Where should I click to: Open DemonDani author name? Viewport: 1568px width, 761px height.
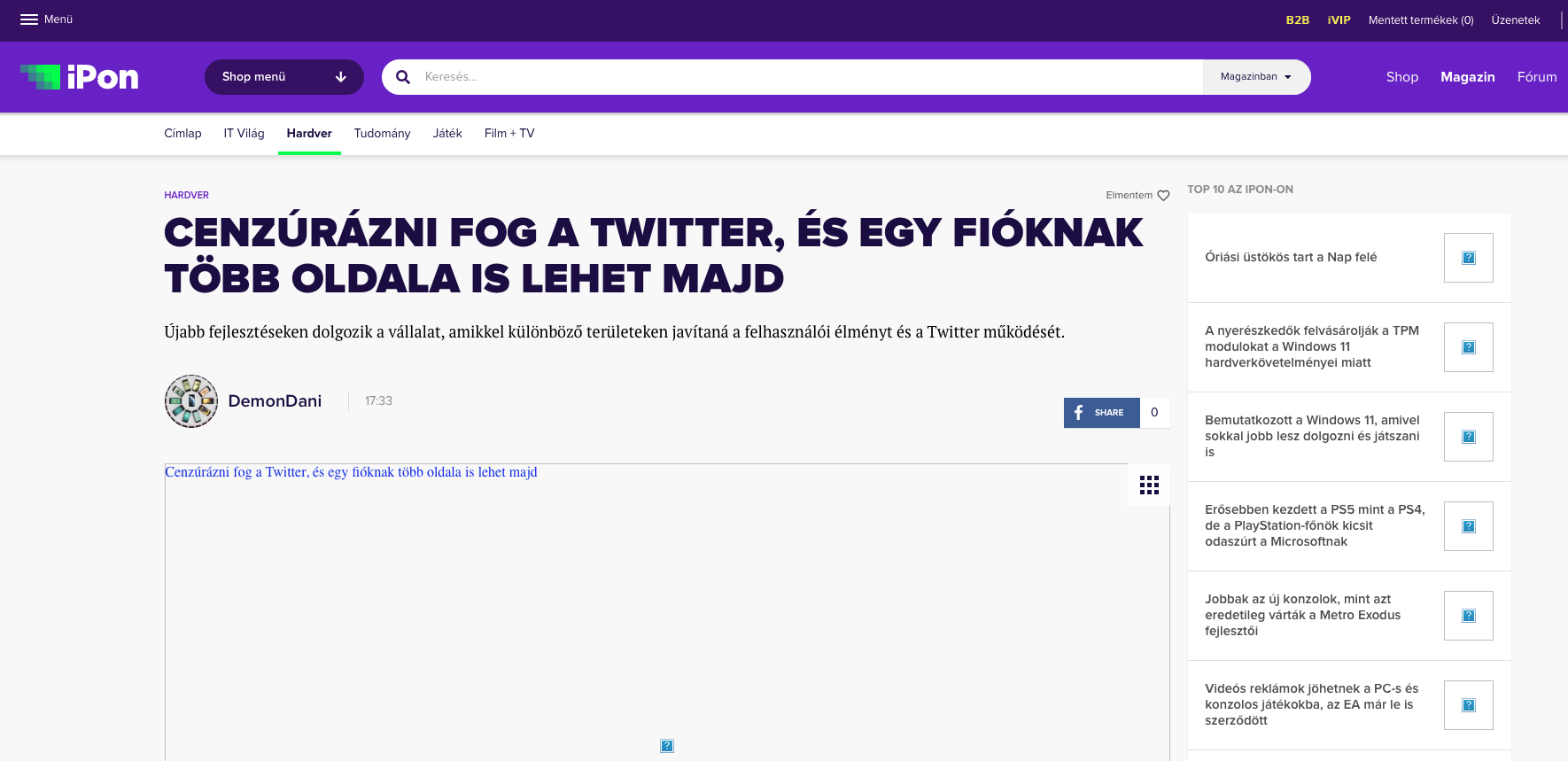(x=275, y=401)
